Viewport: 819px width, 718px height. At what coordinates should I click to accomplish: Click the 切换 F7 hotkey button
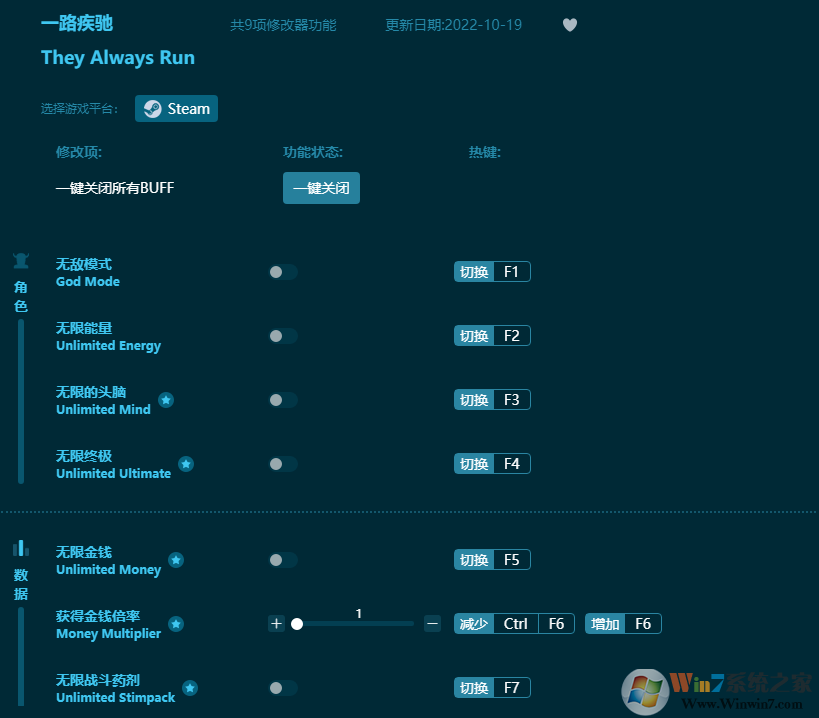click(x=492, y=688)
